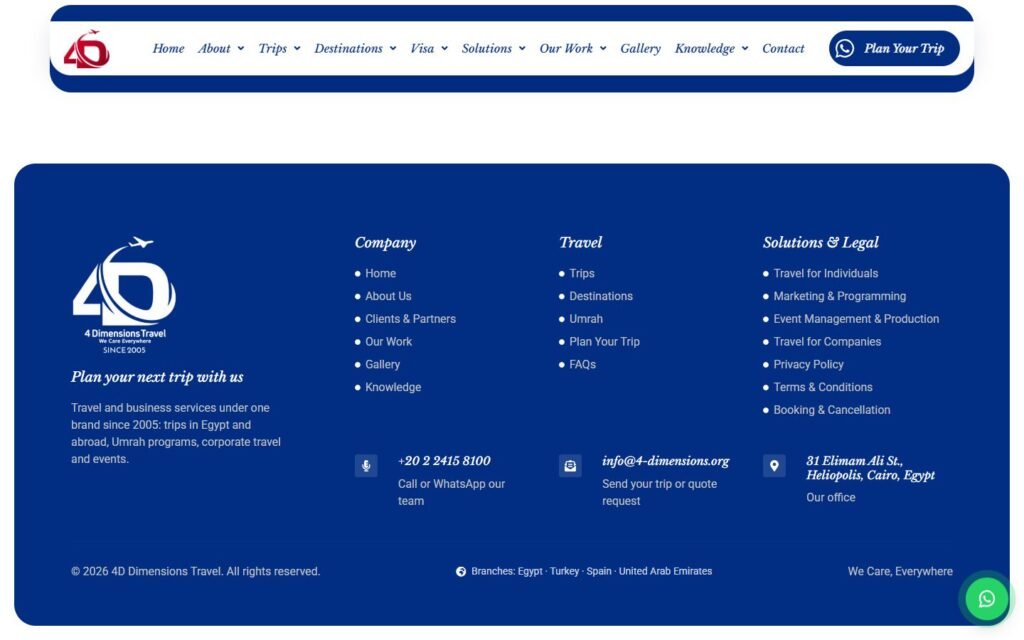This screenshot has height=640, width=1024.
Task: Select Solutions in the top navigation
Action: pos(487,48)
